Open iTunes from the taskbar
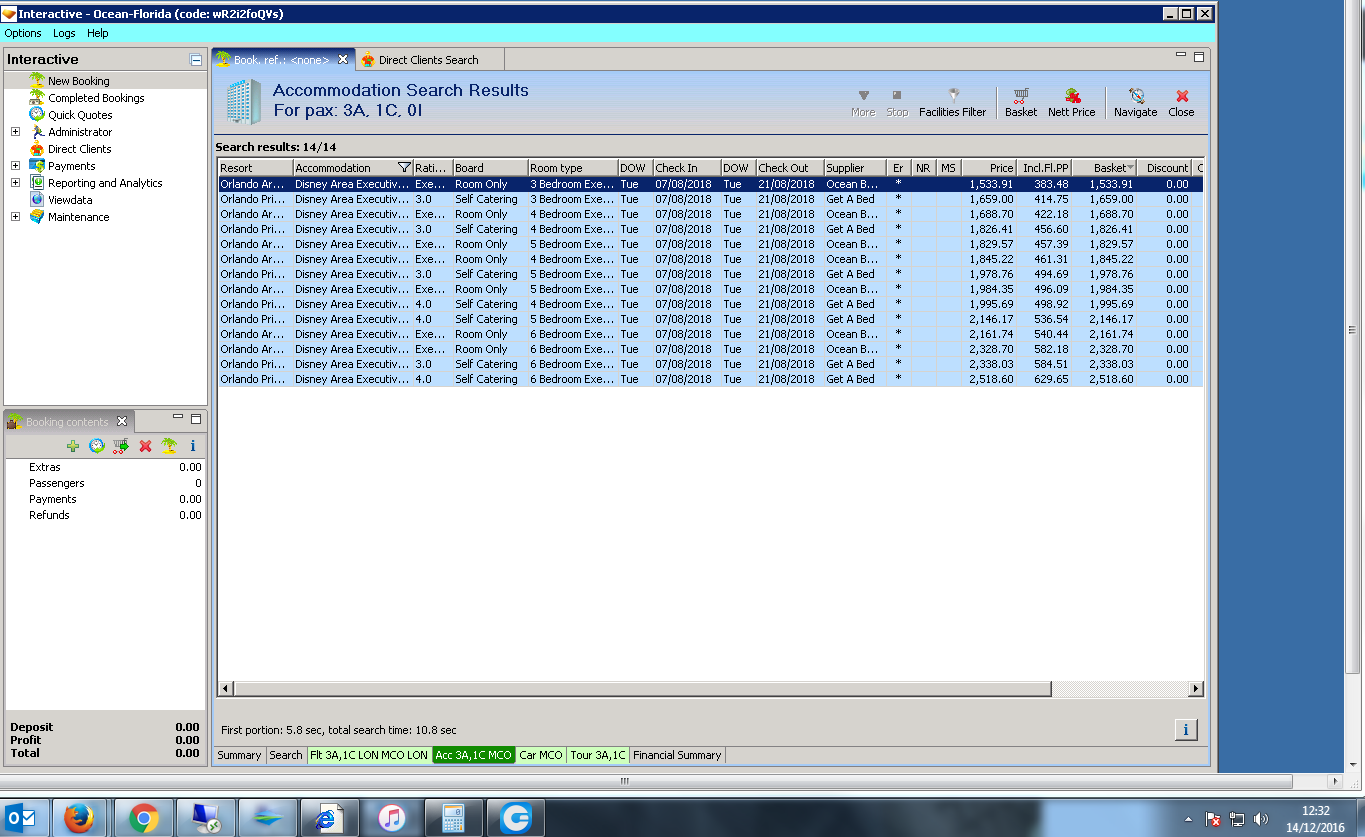 pos(392,819)
